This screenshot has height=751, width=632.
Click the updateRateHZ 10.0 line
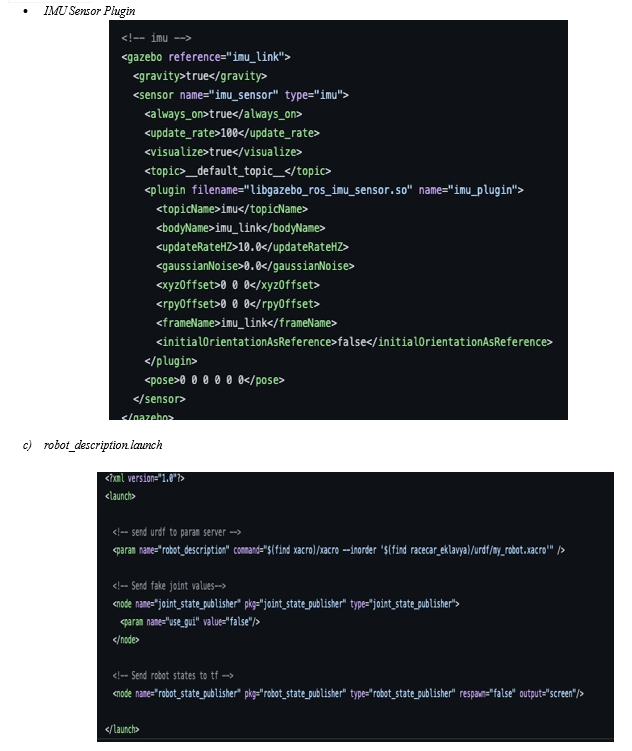click(x=252, y=247)
